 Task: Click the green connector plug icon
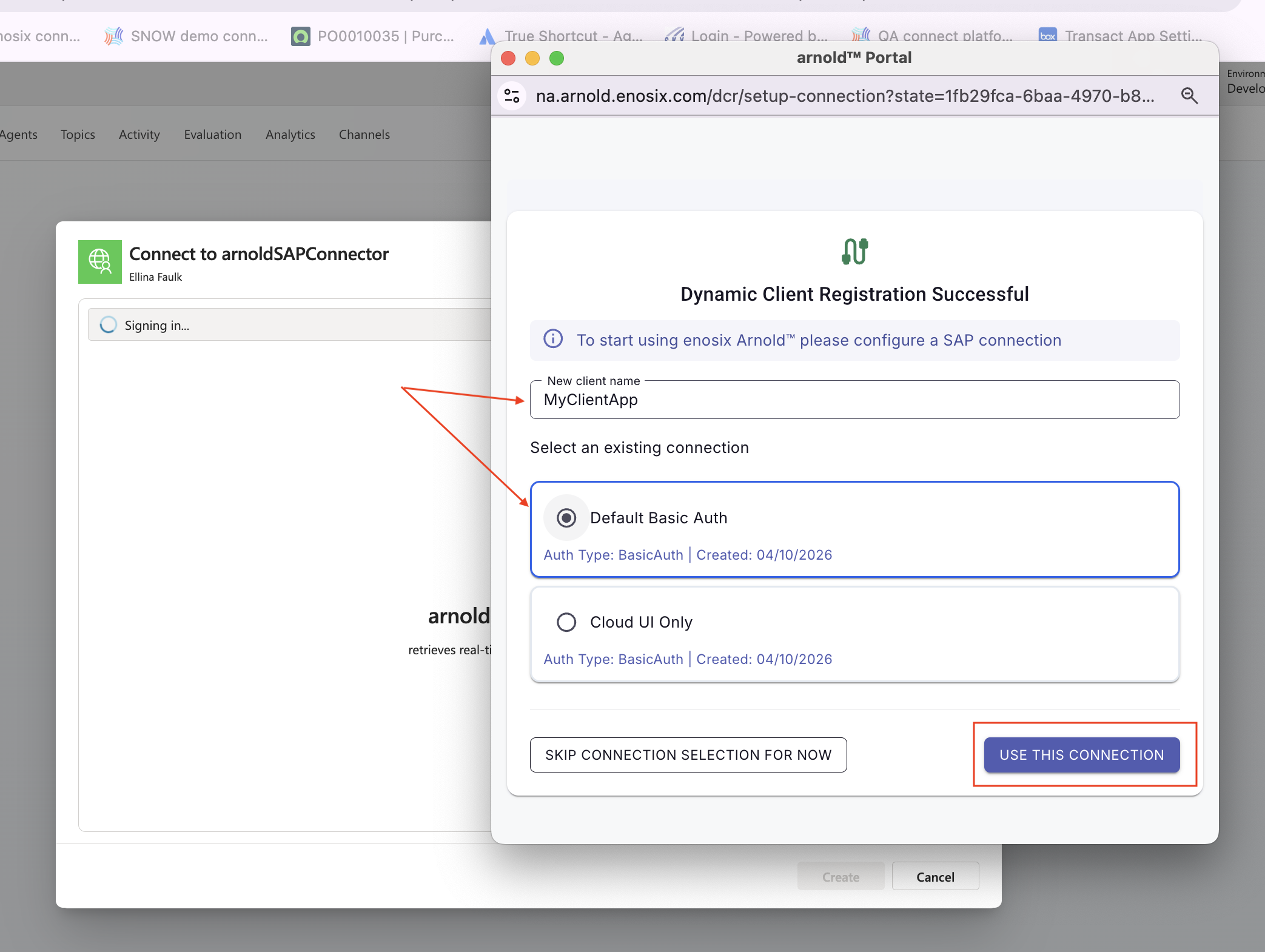pos(854,251)
